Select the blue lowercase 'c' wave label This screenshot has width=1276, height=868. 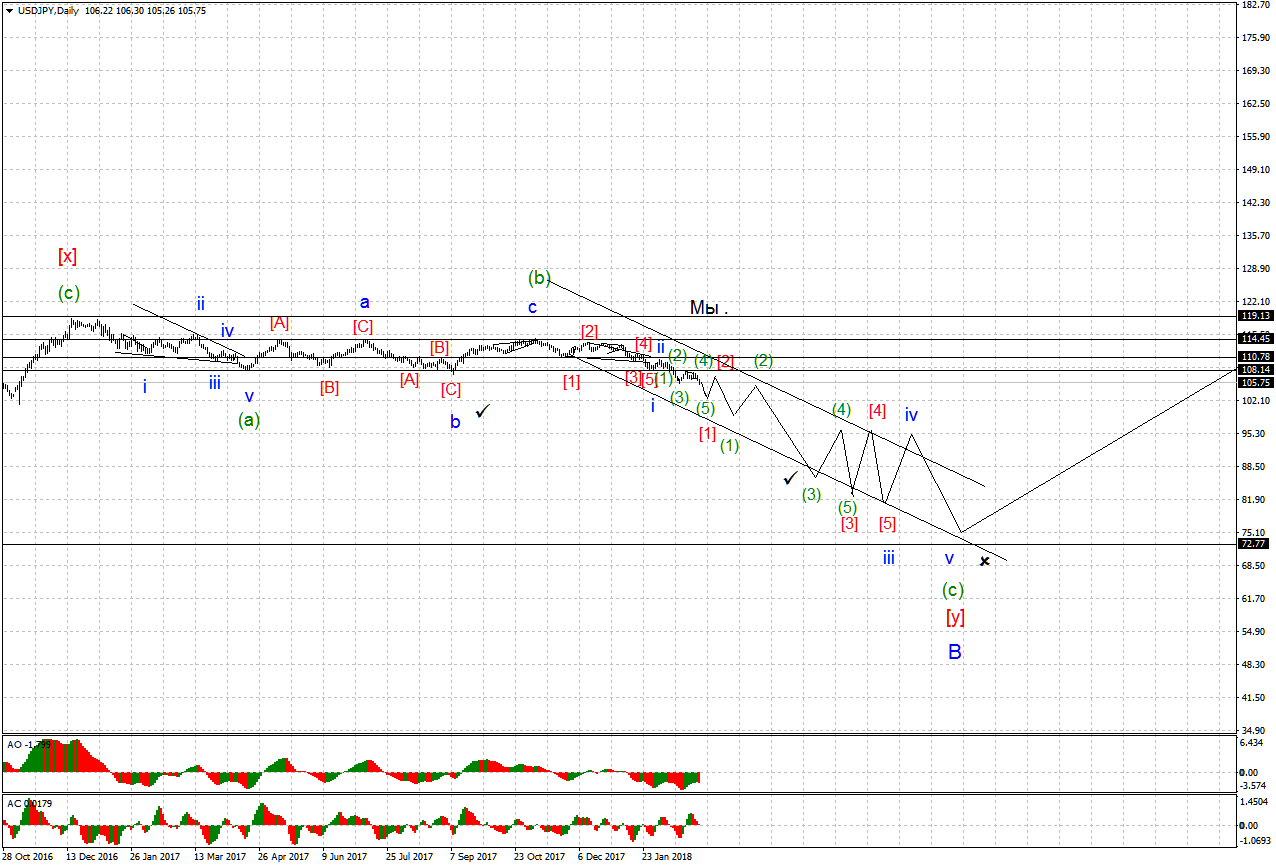pyautogui.click(x=533, y=307)
